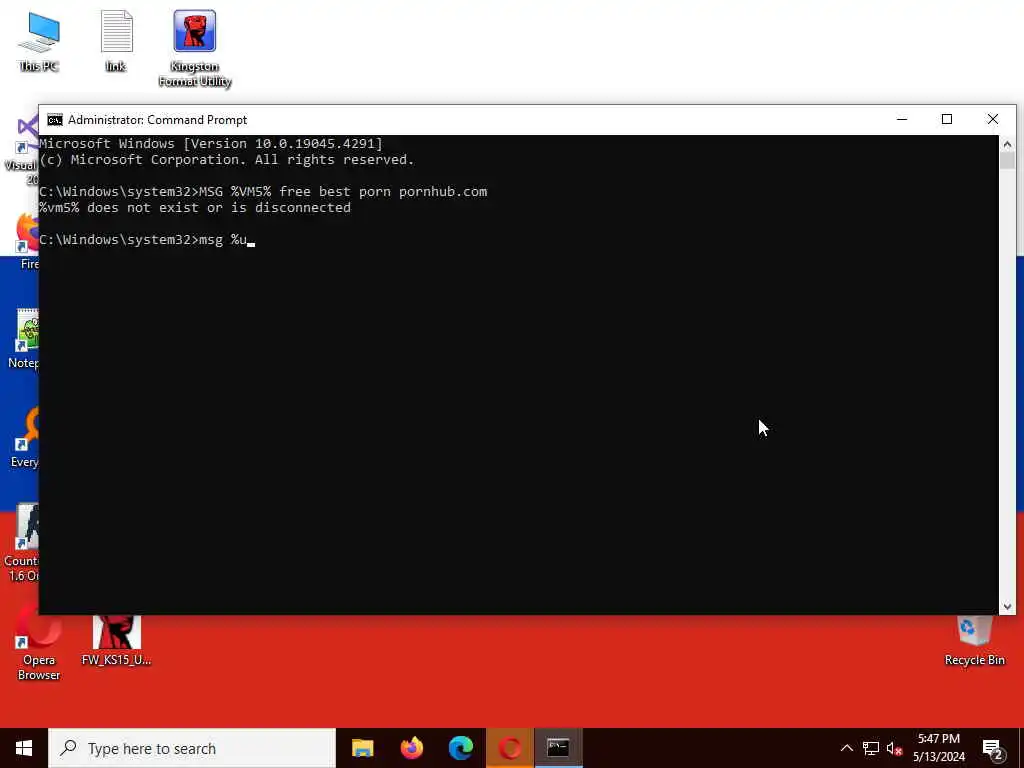Select the FW_KS15_U... desktop file
The image size is (1024, 768).
pyautogui.click(x=116, y=640)
